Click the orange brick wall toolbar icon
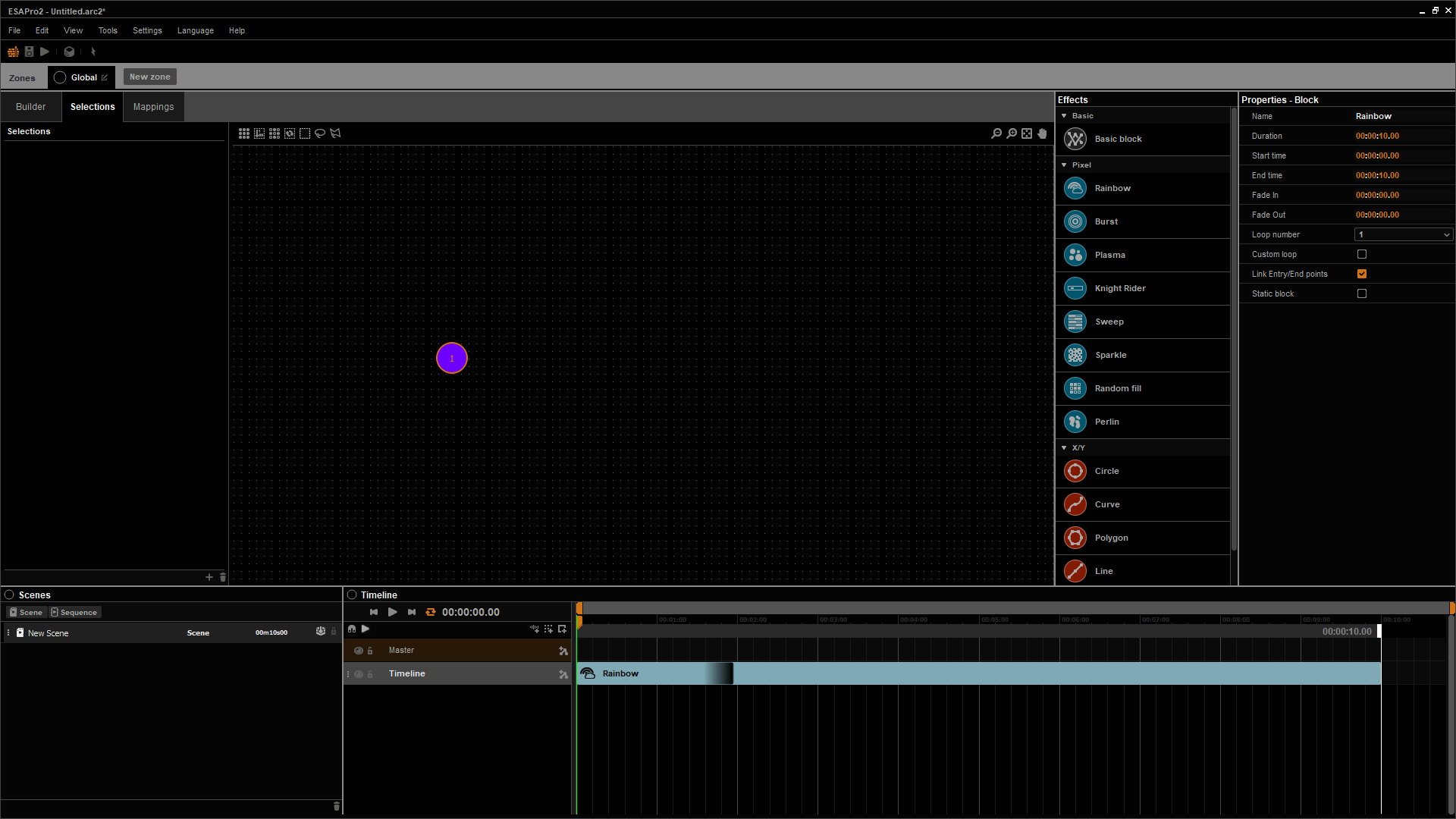Image resolution: width=1456 pixels, height=819 pixels. tap(13, 52)
